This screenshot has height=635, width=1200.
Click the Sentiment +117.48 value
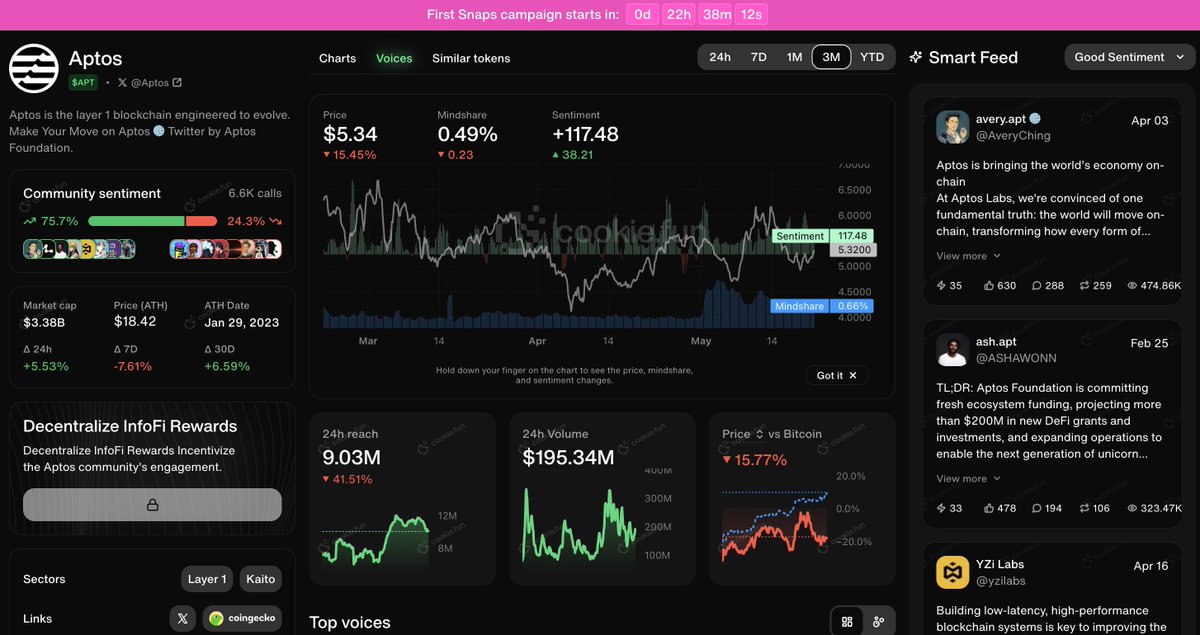pos(585,134)
